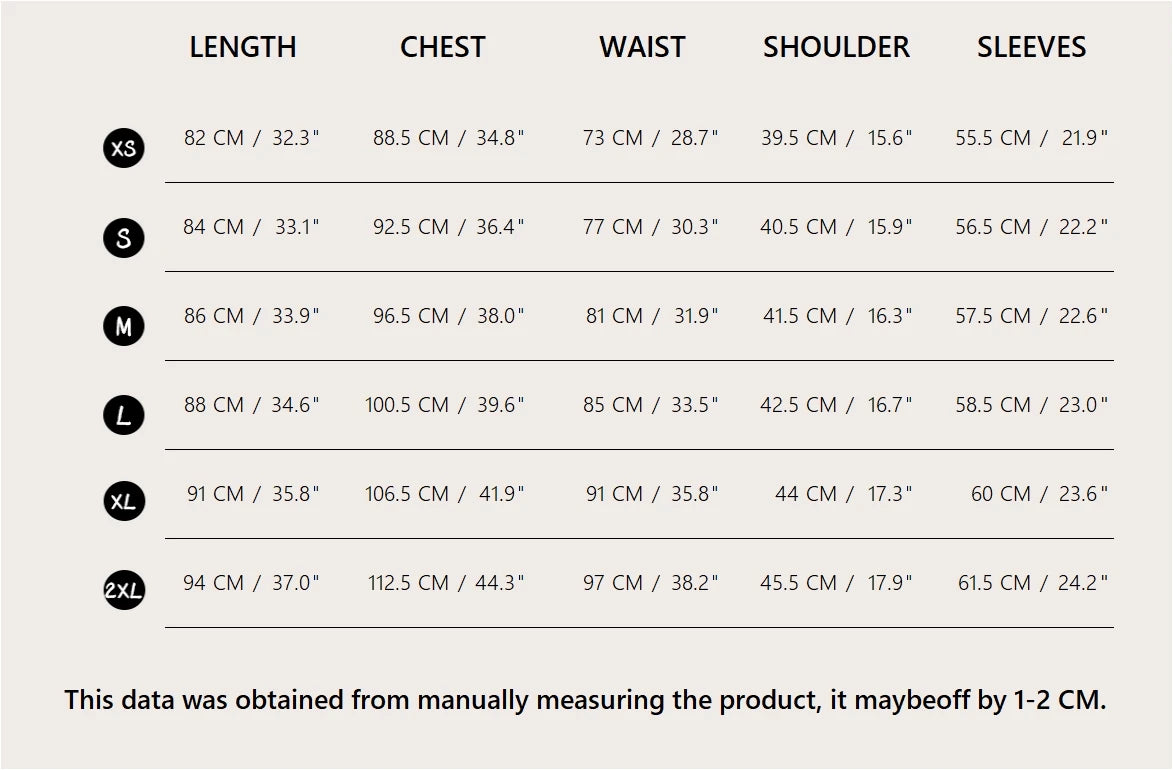Choose the M size badge
1173x770 pixels.
tap(124, 327)
